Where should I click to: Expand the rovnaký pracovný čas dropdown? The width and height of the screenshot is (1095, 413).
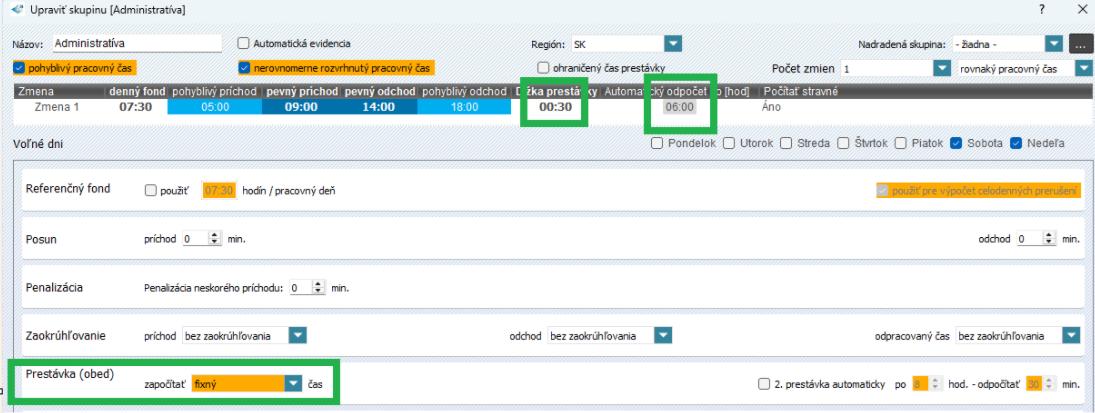coord(1085,69)
